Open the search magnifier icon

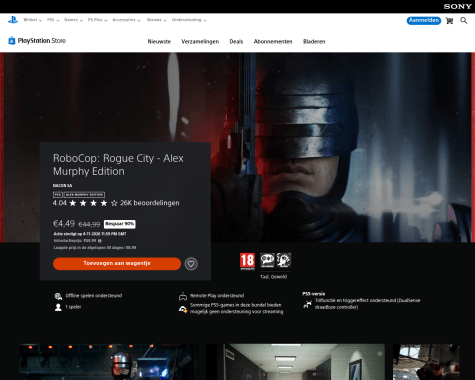point(464,21)
